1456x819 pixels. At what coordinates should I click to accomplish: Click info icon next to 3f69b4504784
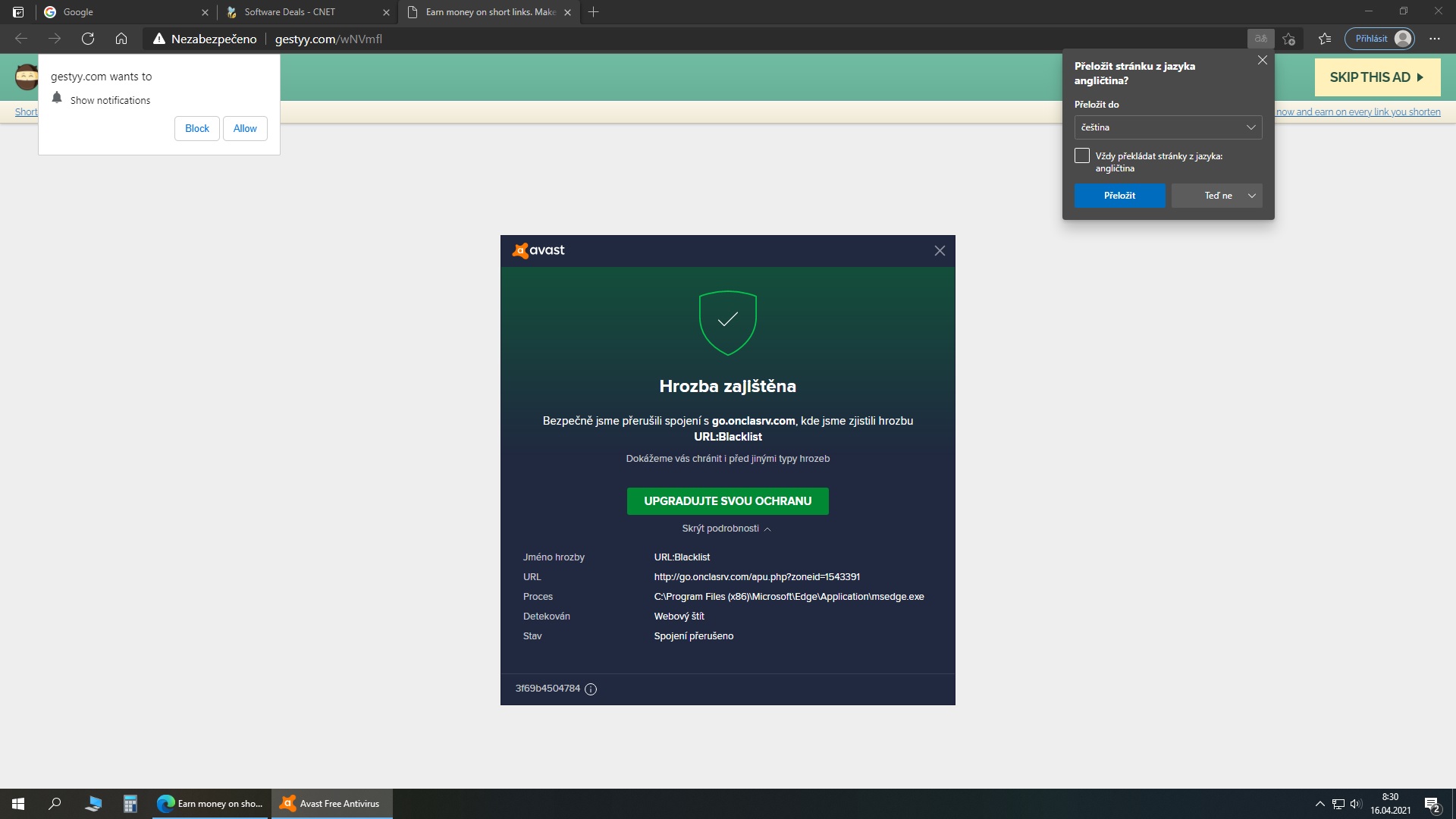point(591,689)
